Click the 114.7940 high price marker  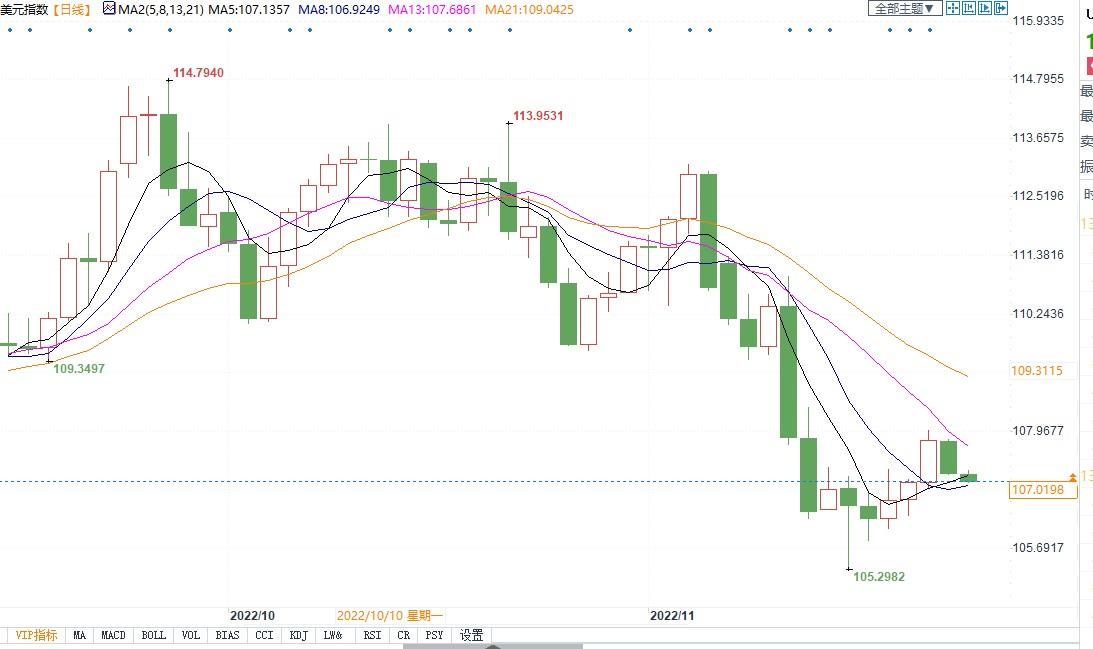pos(198,73)
